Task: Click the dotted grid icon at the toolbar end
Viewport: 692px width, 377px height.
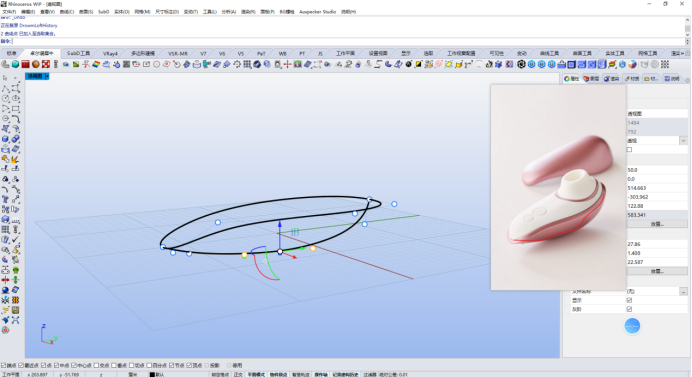Action: [665, 64]
